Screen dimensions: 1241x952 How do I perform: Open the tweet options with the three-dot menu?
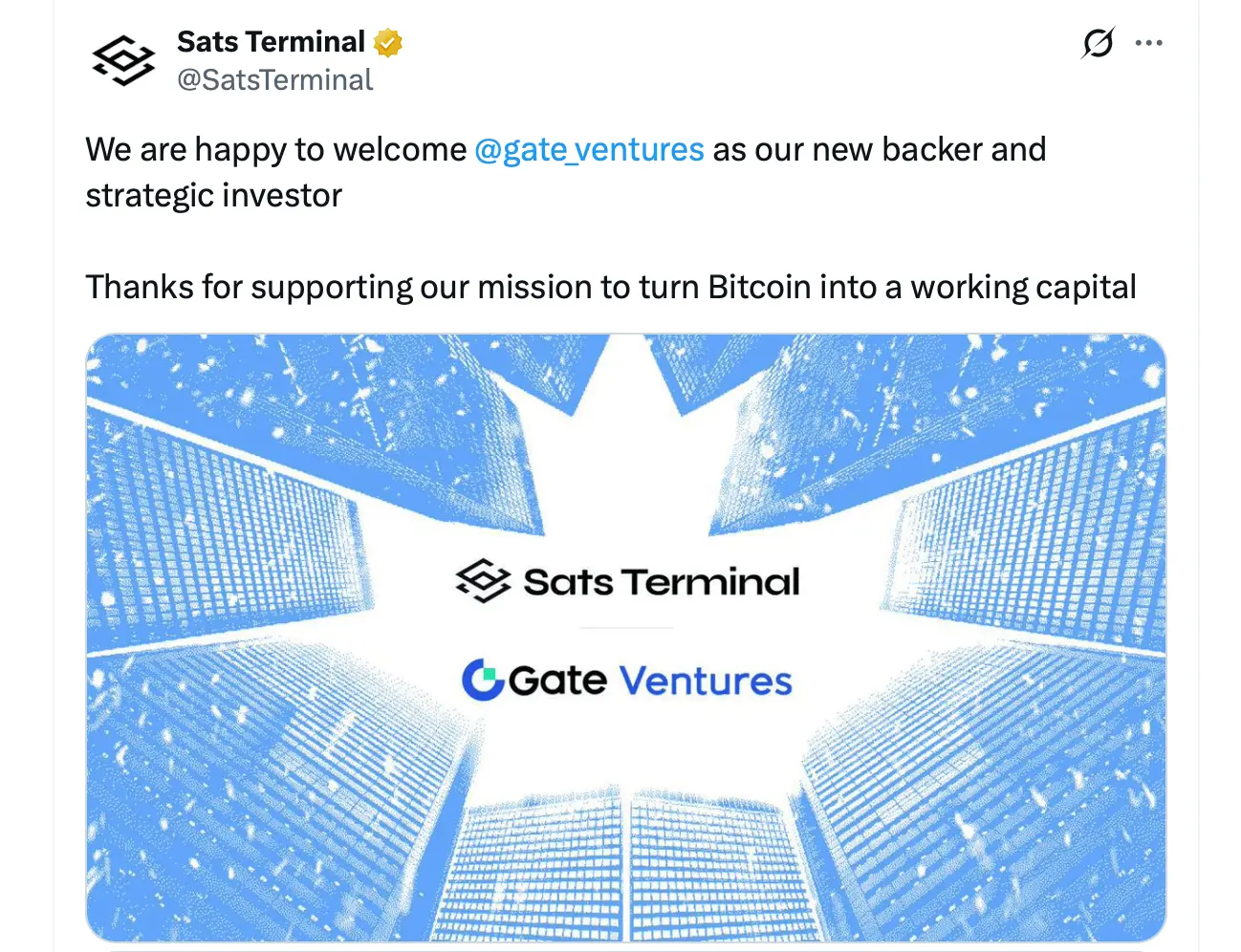tap(1148, 42)
